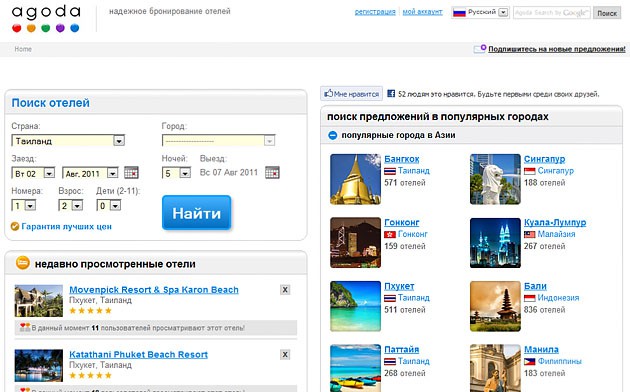Screen dimensions: 630x392
Task: Open the Манила city link
Action: [x=541, y=349]
